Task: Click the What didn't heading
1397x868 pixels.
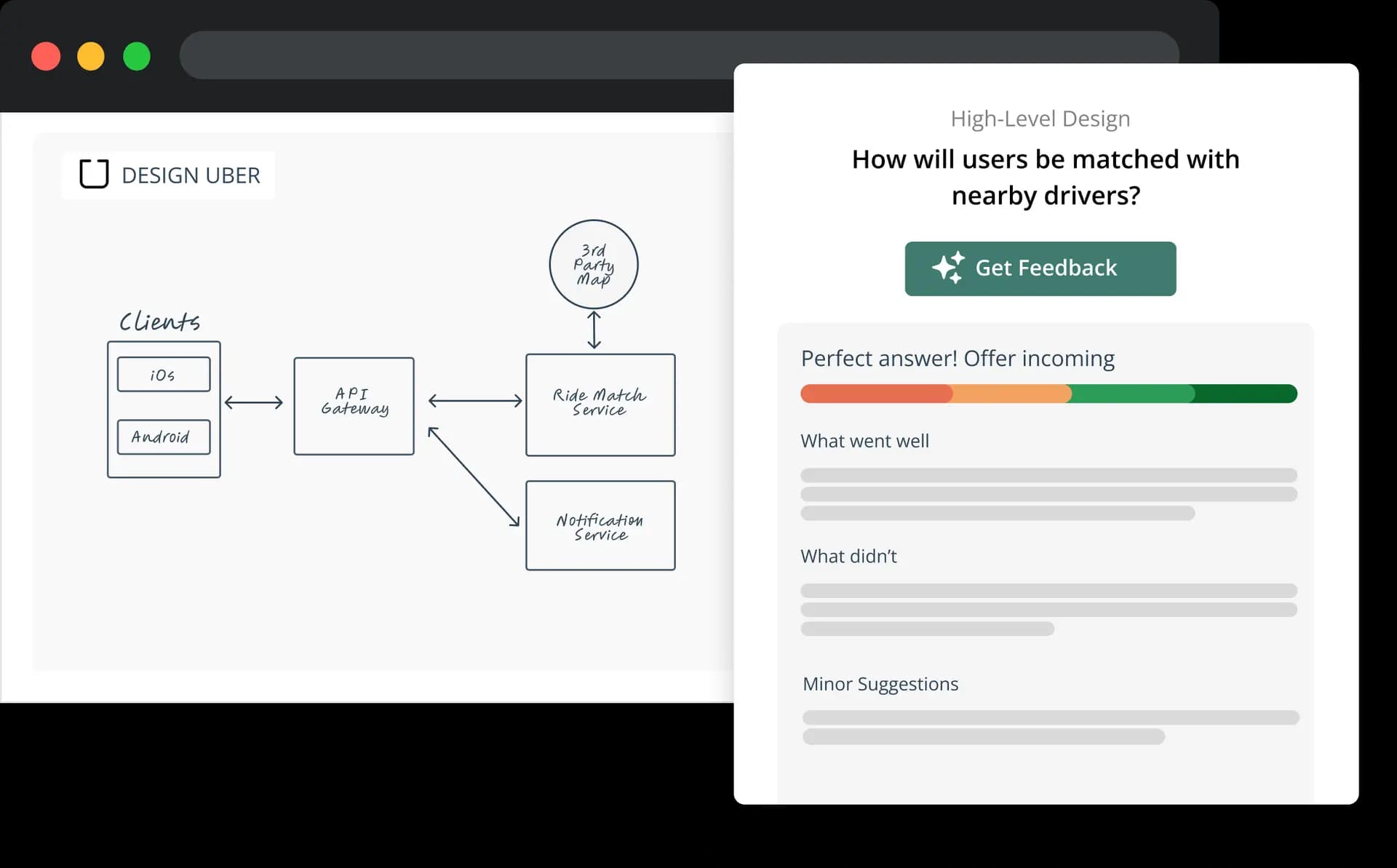Action: point(848,556)
